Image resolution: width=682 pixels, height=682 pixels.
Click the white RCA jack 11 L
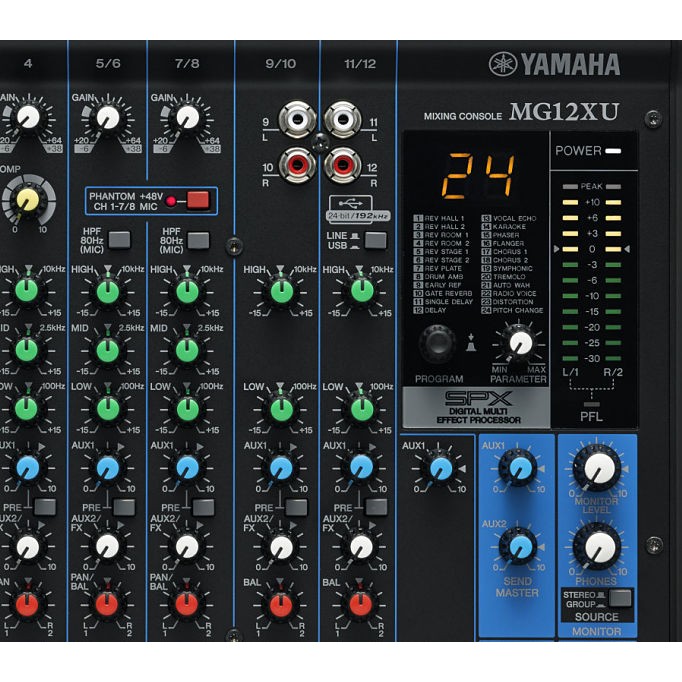click(x=343, y=119)
